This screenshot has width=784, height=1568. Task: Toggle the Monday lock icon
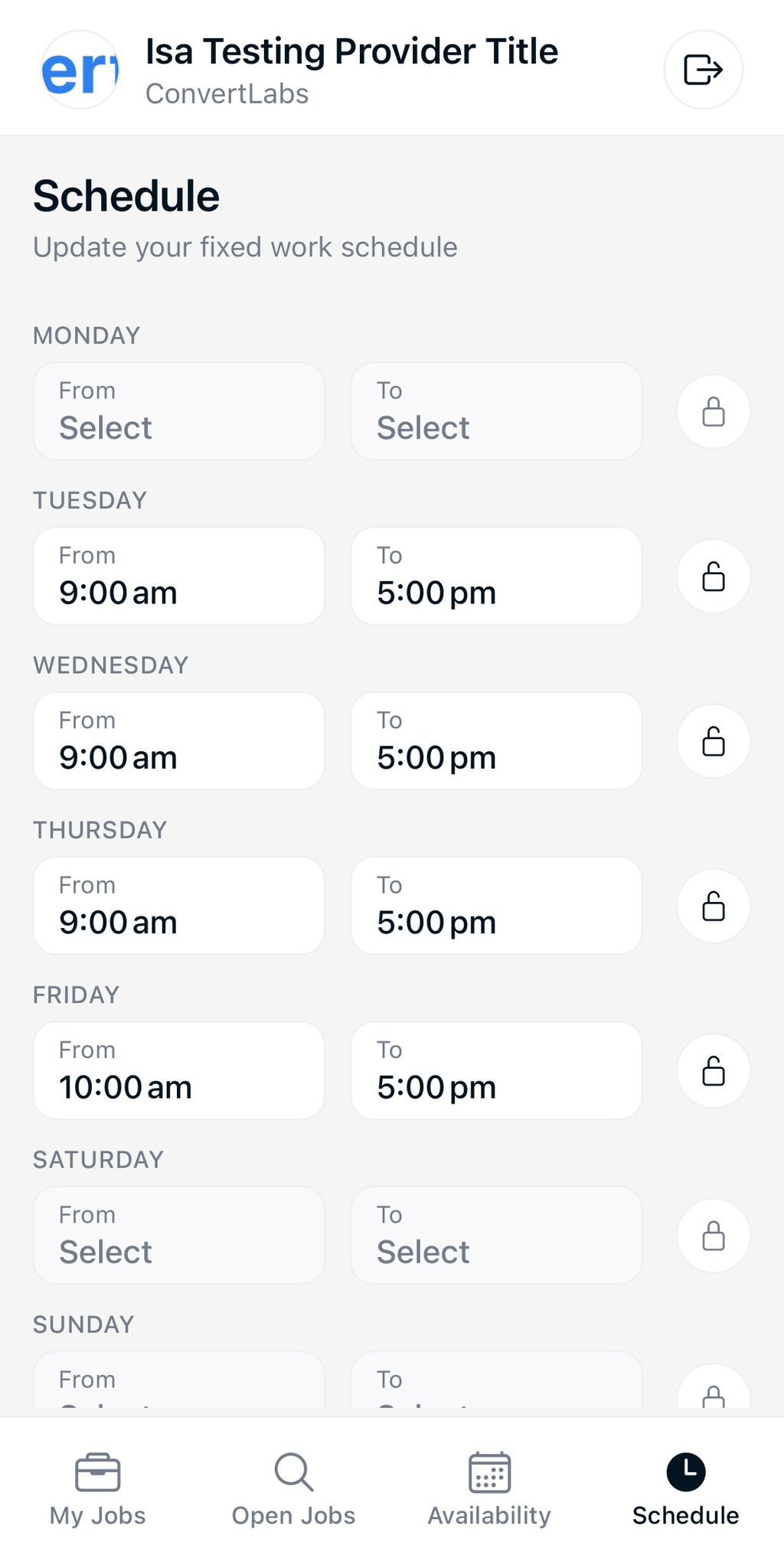point(713,412)
